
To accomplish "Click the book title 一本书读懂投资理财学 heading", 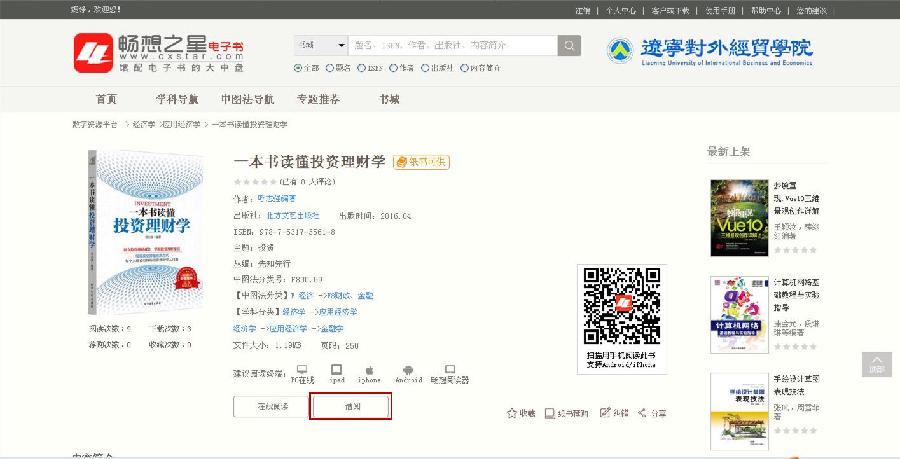I will point(309,162).
